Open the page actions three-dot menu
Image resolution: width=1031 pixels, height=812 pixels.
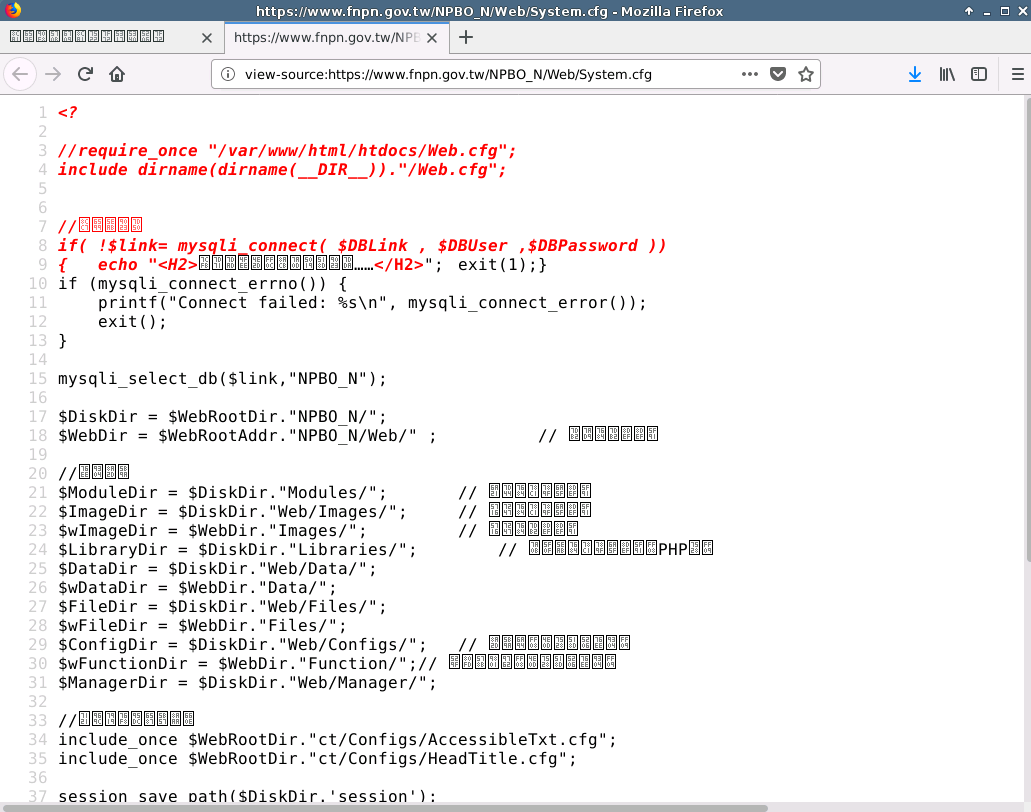(x=750, y=74)
